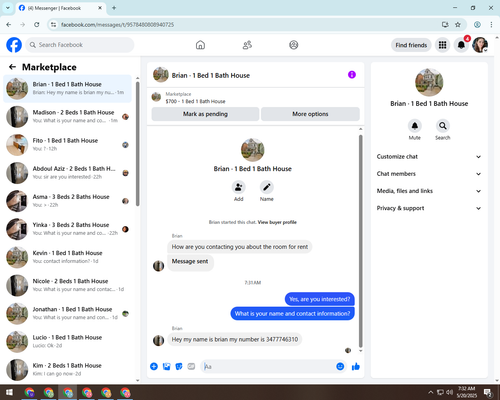Screen dimensions: 500x400
Task: Open Madison 2 Beds 1 Bath House chat
Action: click(x=67, y=117)
